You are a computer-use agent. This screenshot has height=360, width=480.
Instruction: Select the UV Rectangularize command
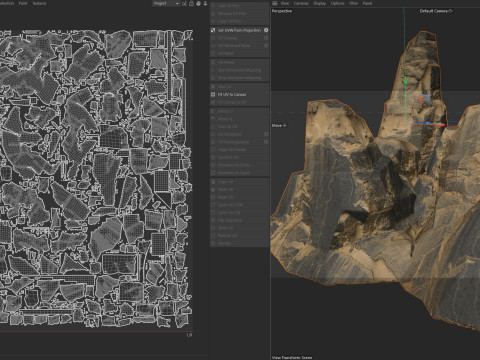coord(239,142)
